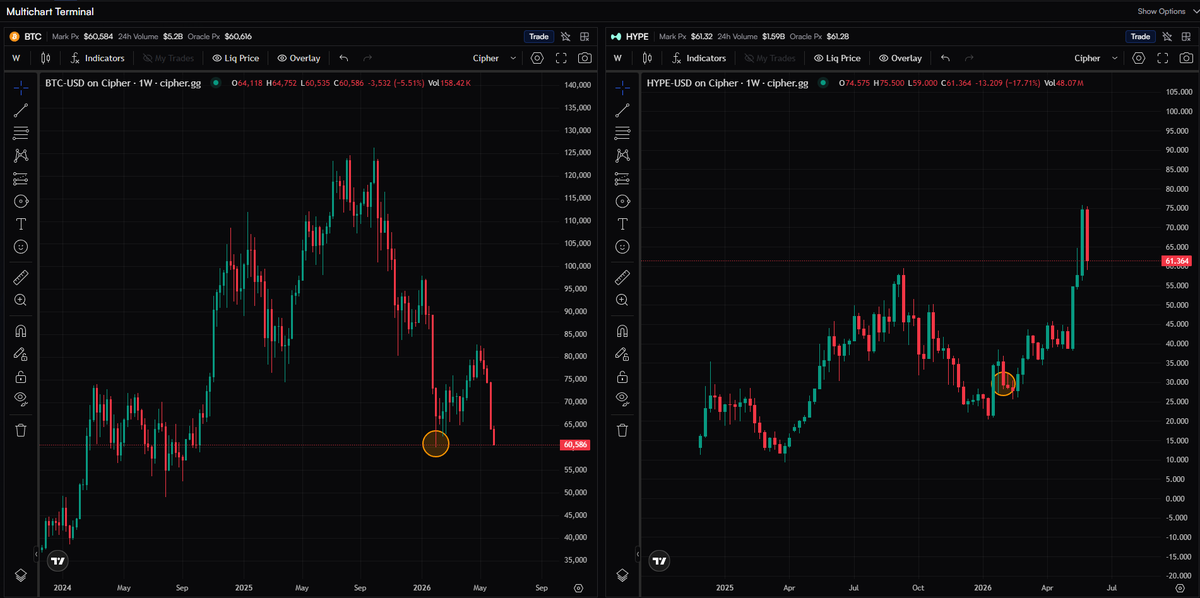Viewport: 1200px width, 598px height.
Task: Open BTC symbol selector
Action: click(27, 36)
